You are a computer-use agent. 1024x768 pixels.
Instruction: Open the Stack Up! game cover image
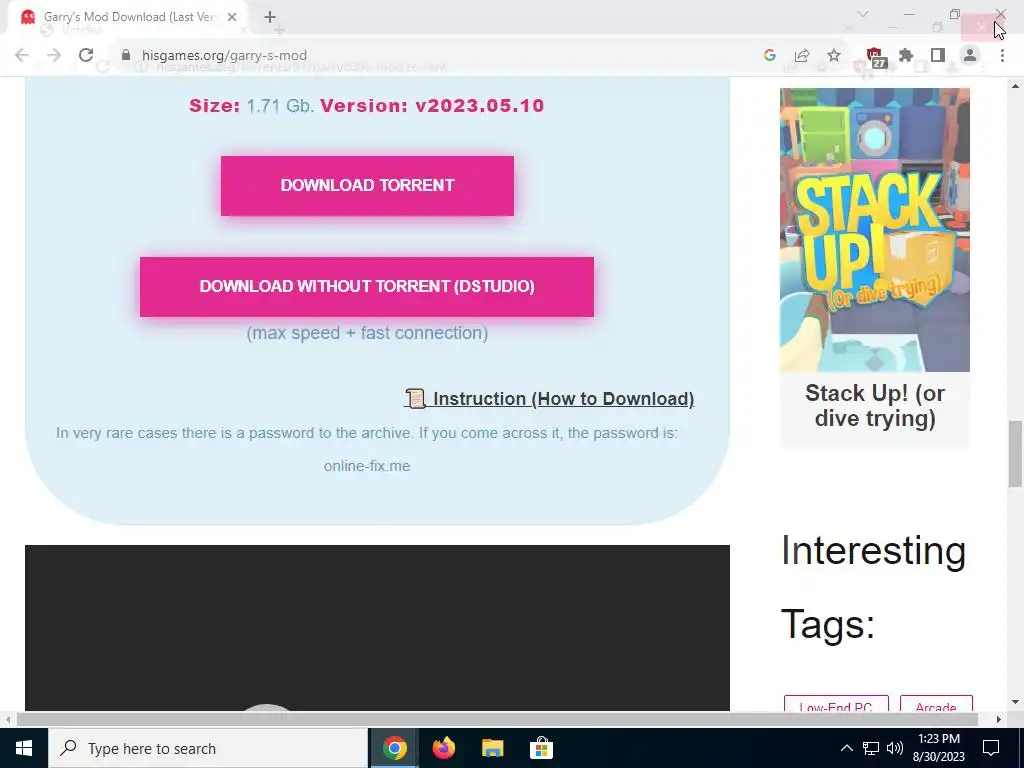click(874, 230)
